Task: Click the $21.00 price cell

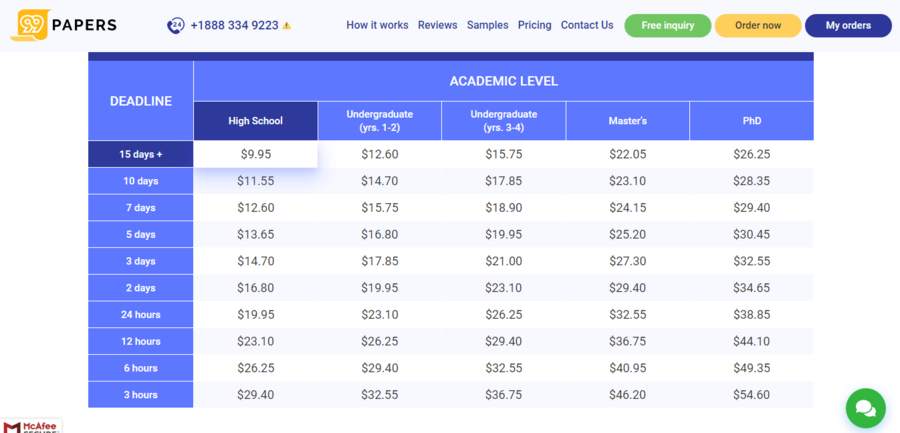Action: pyautogui.click(x=503, y=261)
